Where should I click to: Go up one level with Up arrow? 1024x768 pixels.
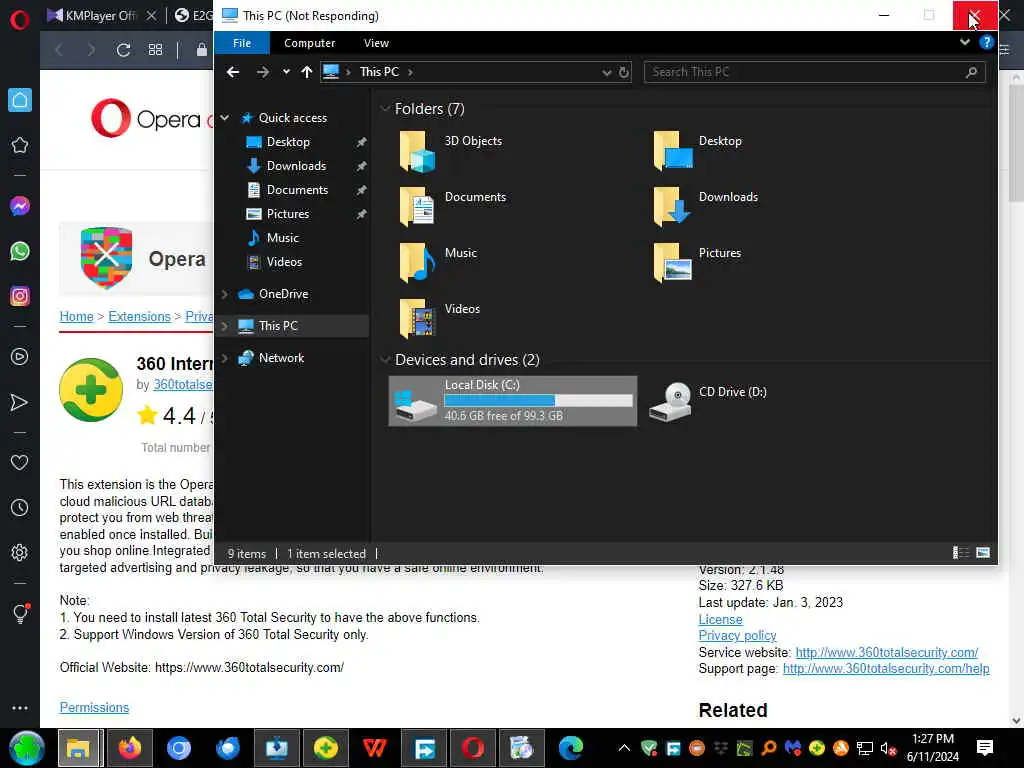coord(306,72)
